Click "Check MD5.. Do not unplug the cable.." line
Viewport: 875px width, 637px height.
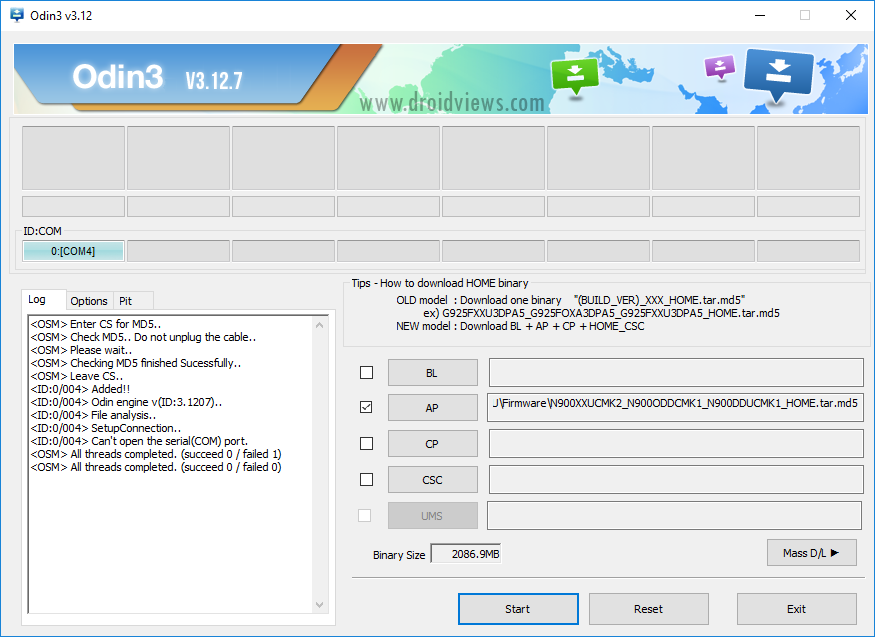pos(143,337)
